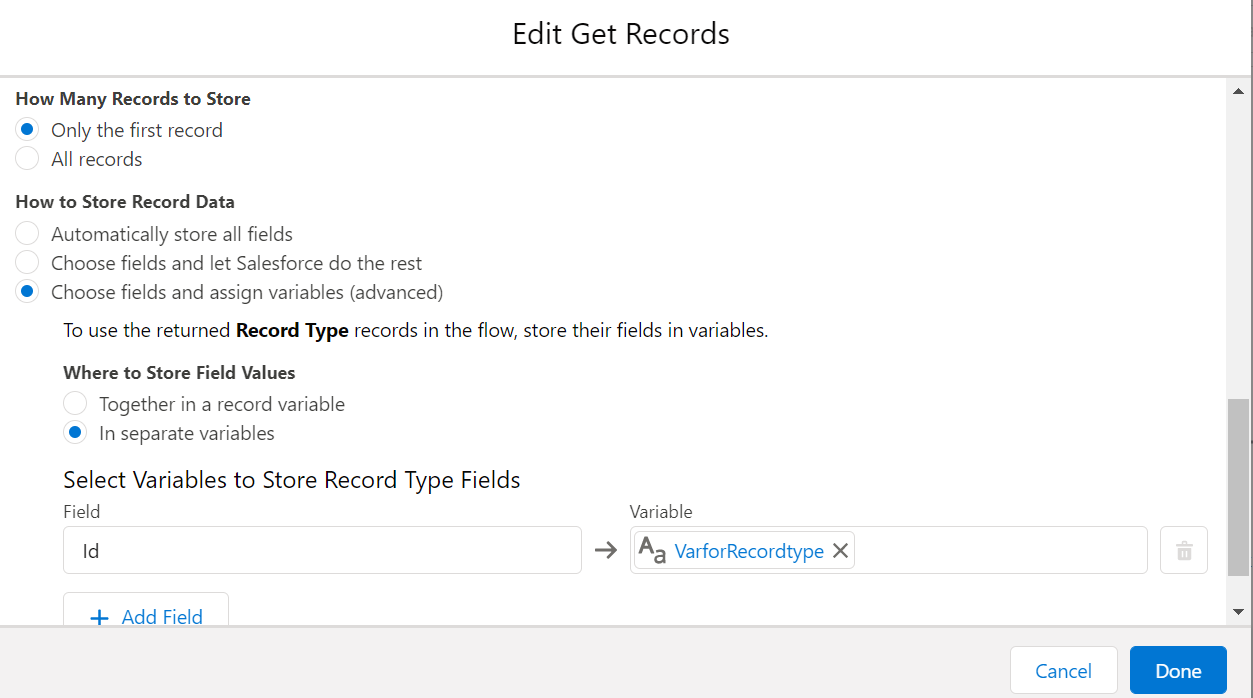Image resolution: width=1253 pixels, height=698 pixels.
Task: Click the vertical scrollbar thumb
Action: [1238, 487]
